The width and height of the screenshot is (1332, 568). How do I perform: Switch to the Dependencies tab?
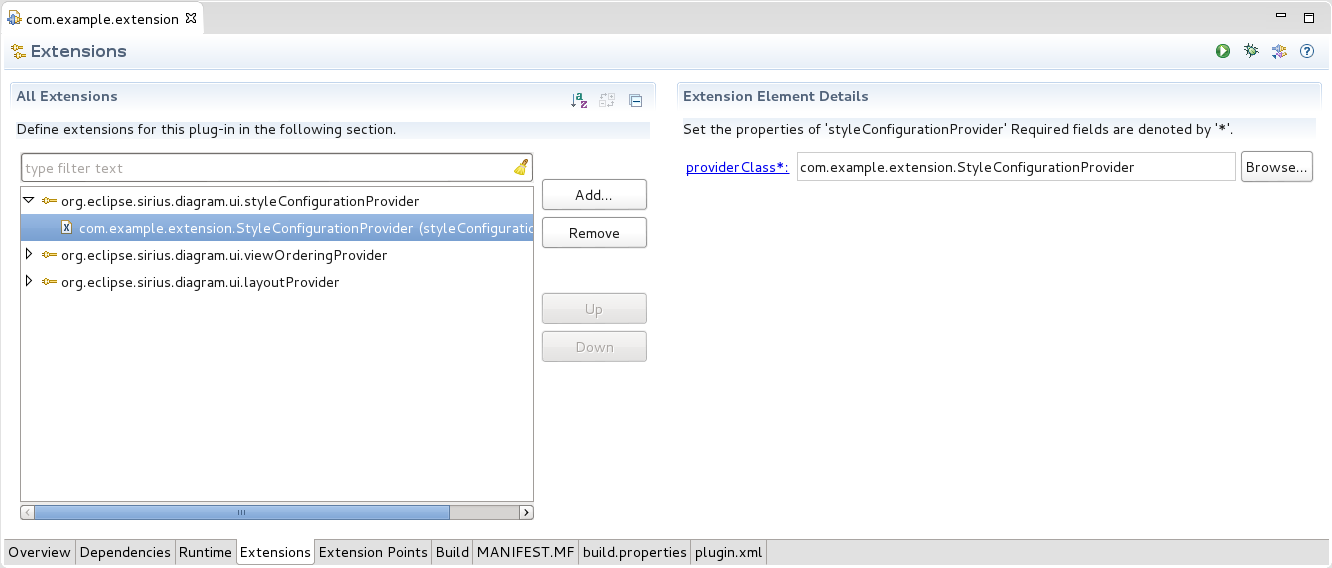(125, 552)
